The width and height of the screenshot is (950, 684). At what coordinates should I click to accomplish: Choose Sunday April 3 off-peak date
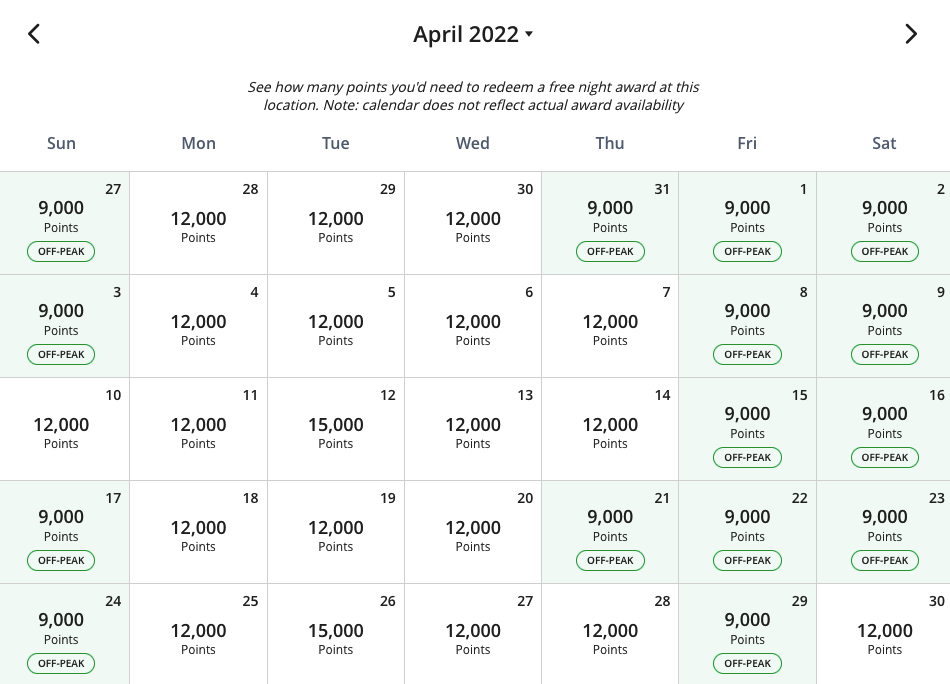coord(64,326)
